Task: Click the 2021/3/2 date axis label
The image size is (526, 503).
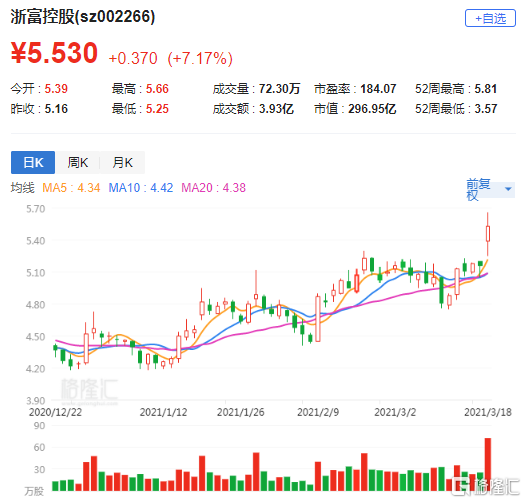Action: point(395,412)
